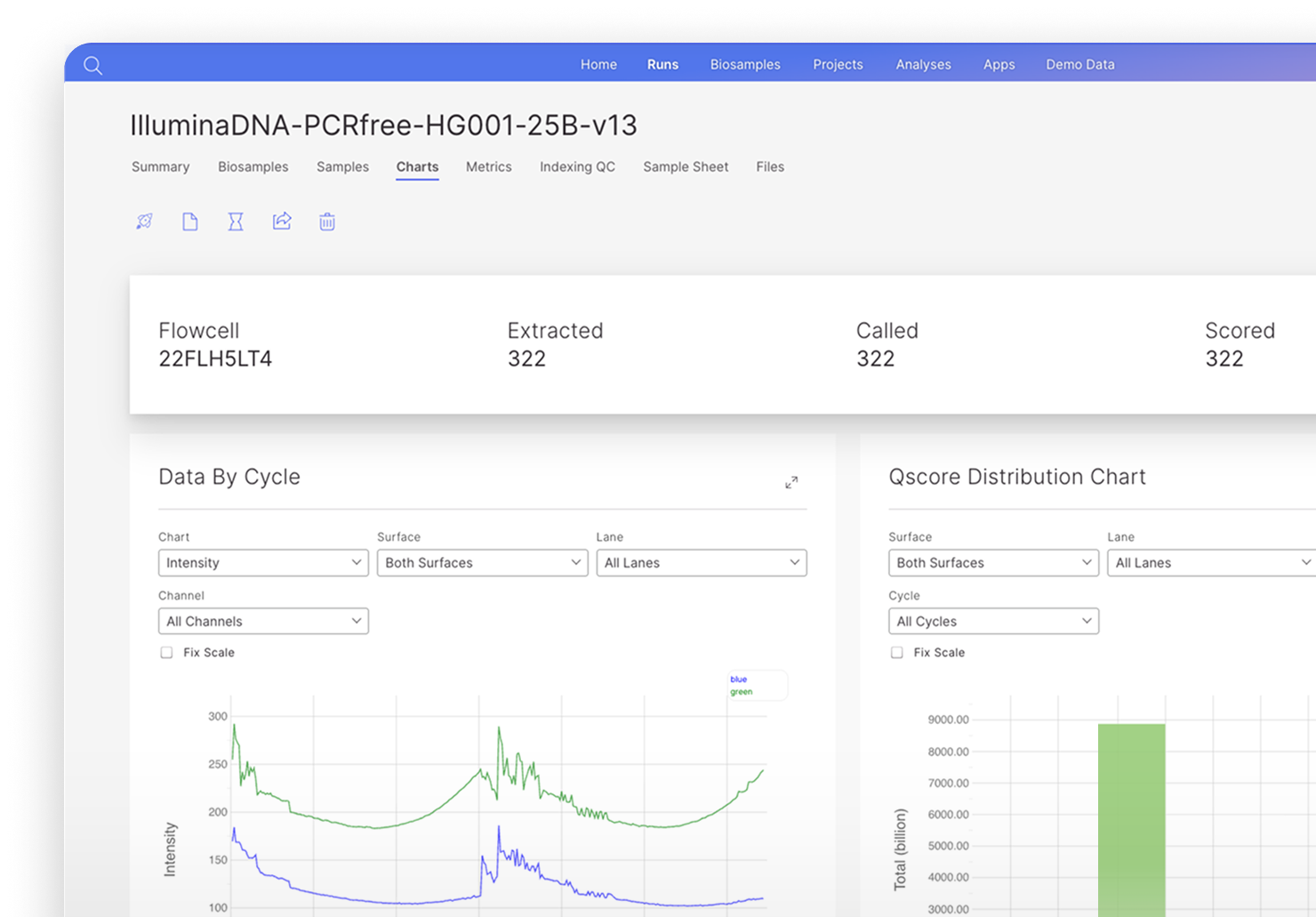
Task: Switch to the Samples tab
Action: [342, 167]
